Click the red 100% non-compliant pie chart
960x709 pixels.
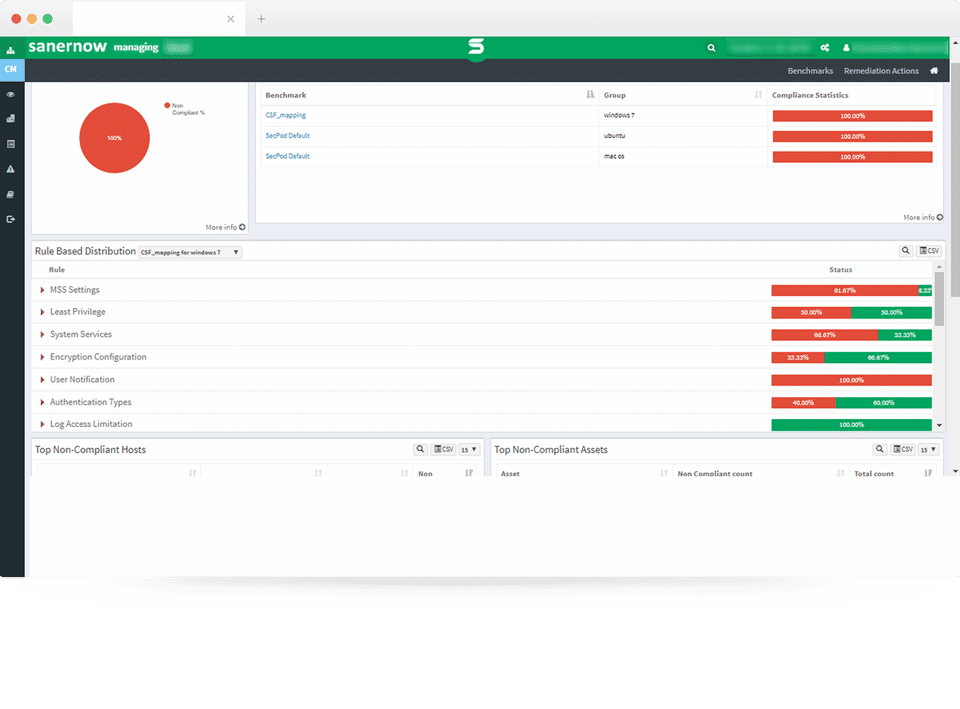[x=114, y=138]
